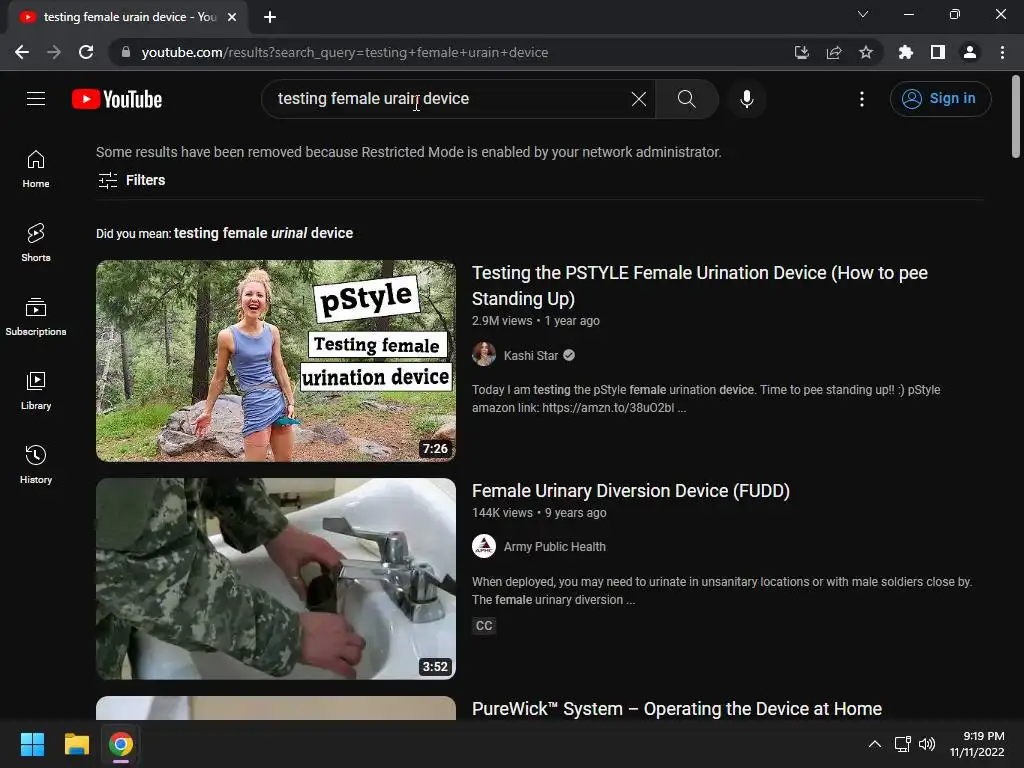
Task: Open Subscriptions in the sidebar
Action: (x=36, y=317)
